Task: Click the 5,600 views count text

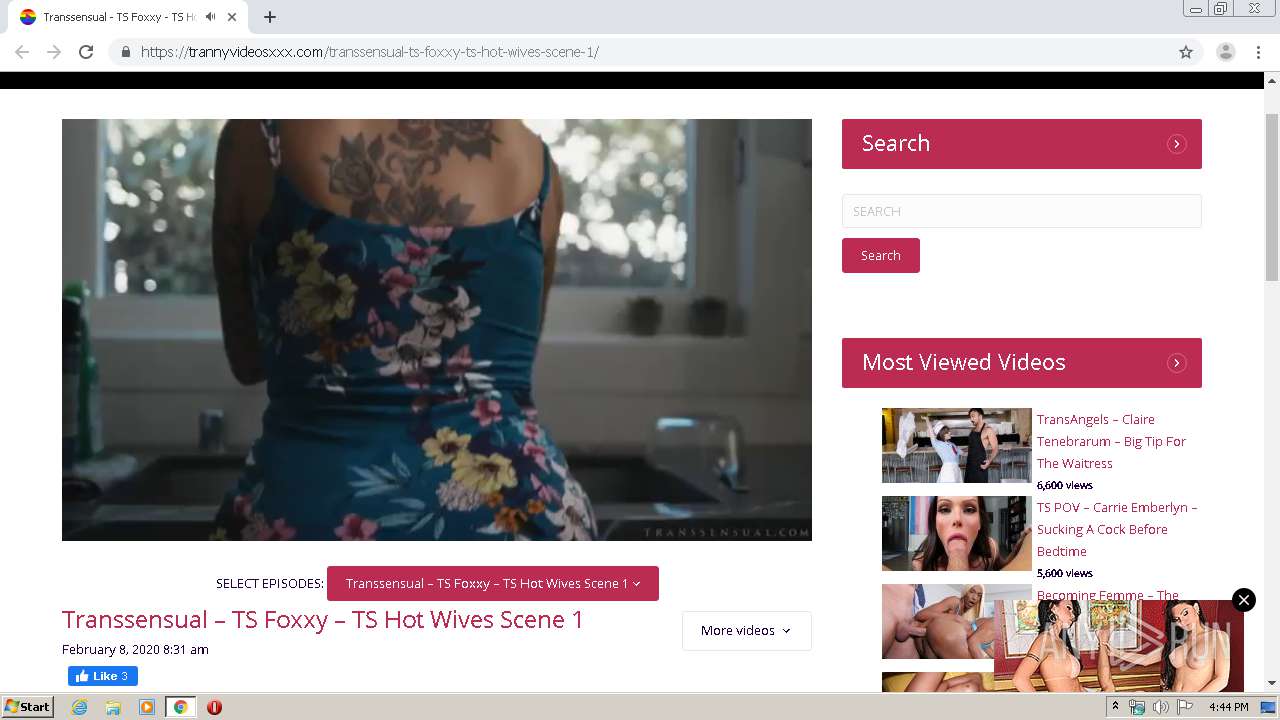Action: [x=1065, y=573]
